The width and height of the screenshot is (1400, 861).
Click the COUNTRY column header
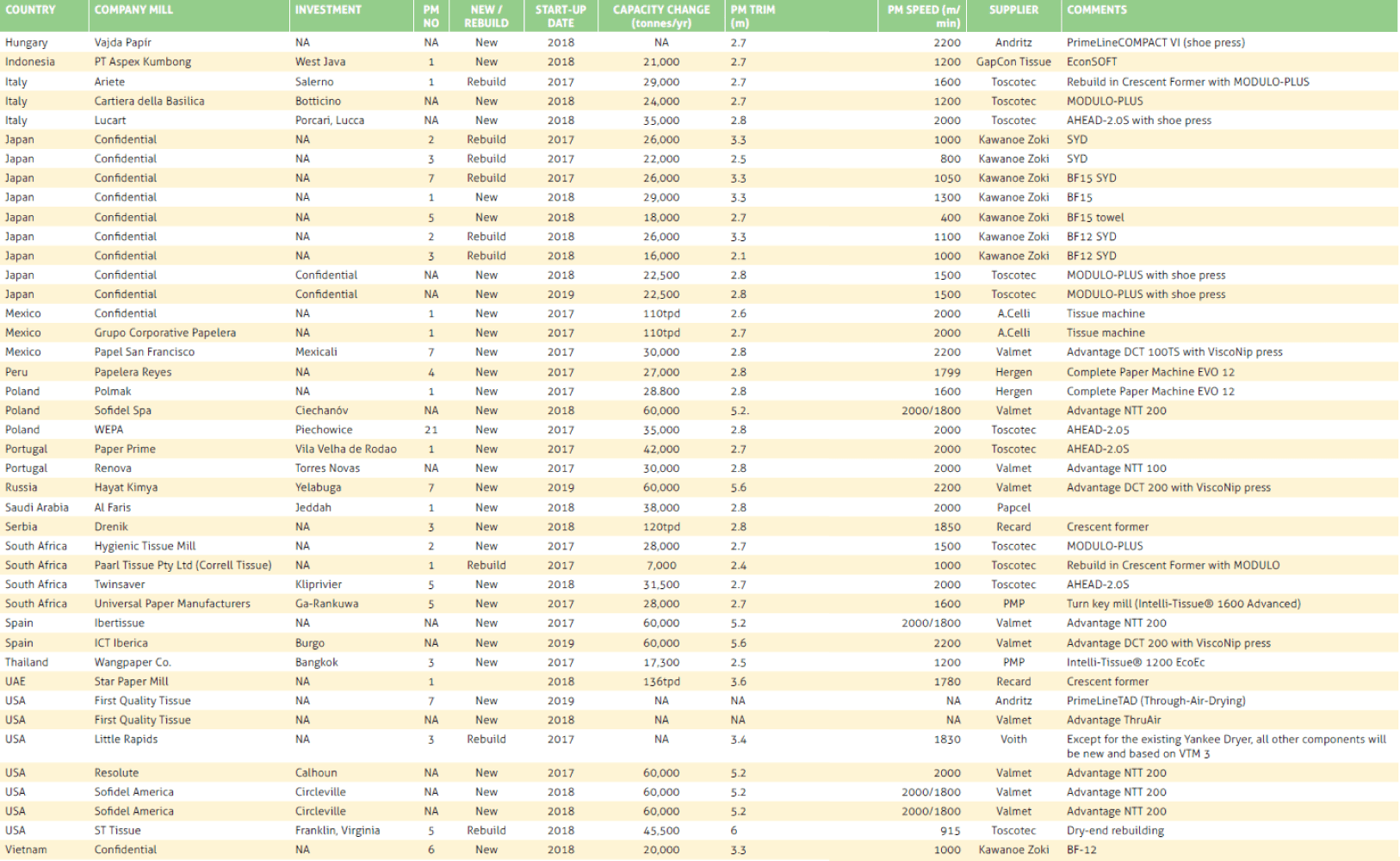30,9
